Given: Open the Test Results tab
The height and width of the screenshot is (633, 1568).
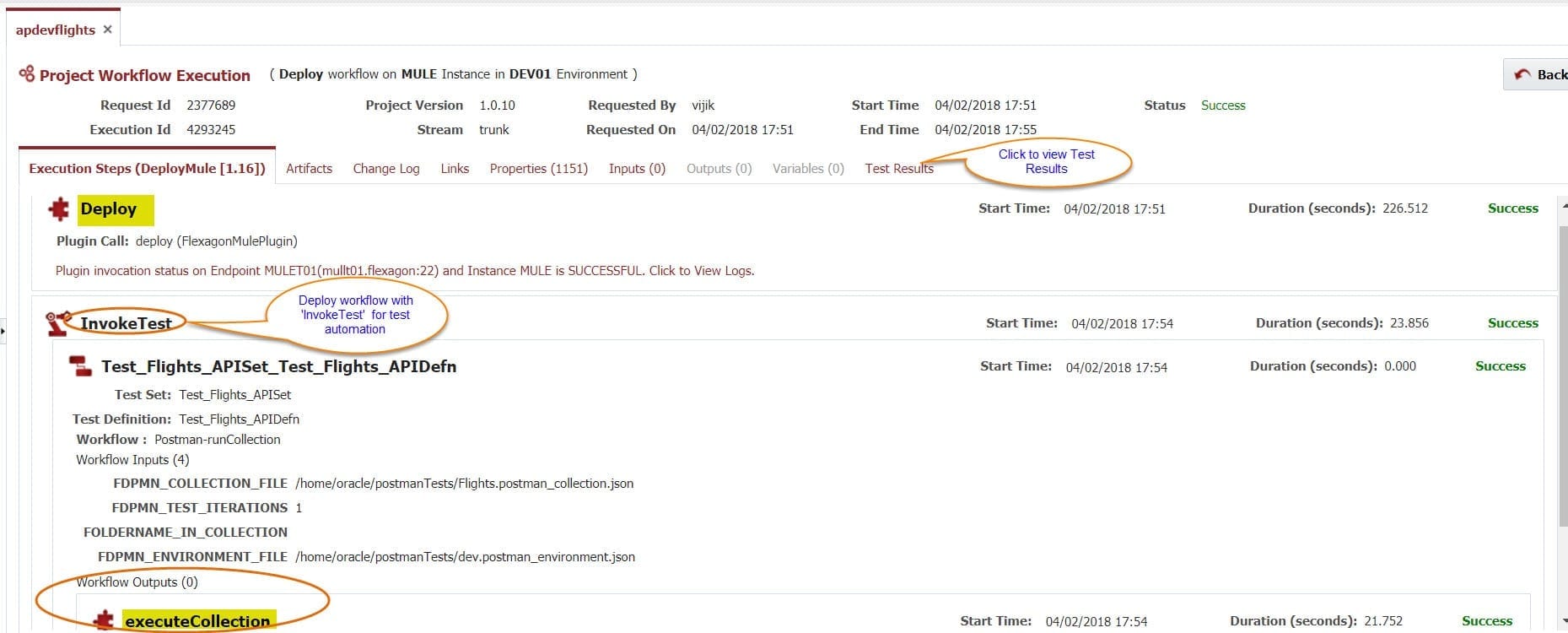Looking at the screenshot, I should coord(899,168).
